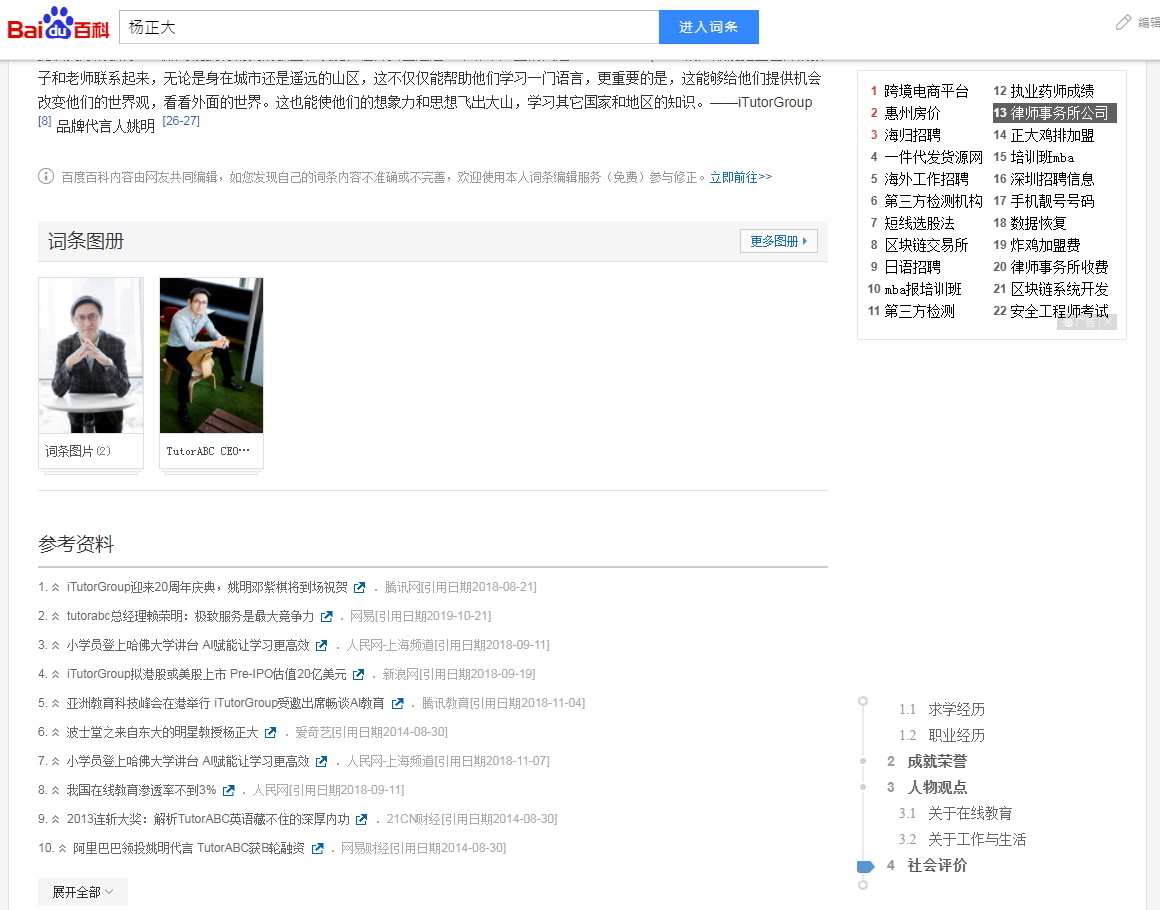Jump up via caret of reference 5
This screenshot has height=910, width=1160.
click(x=55, y=703)
